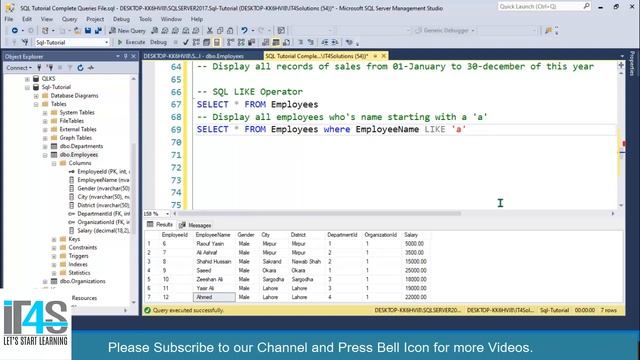Click the Open File folder icon
Screen dimensions: 640x360
[77, 31]
